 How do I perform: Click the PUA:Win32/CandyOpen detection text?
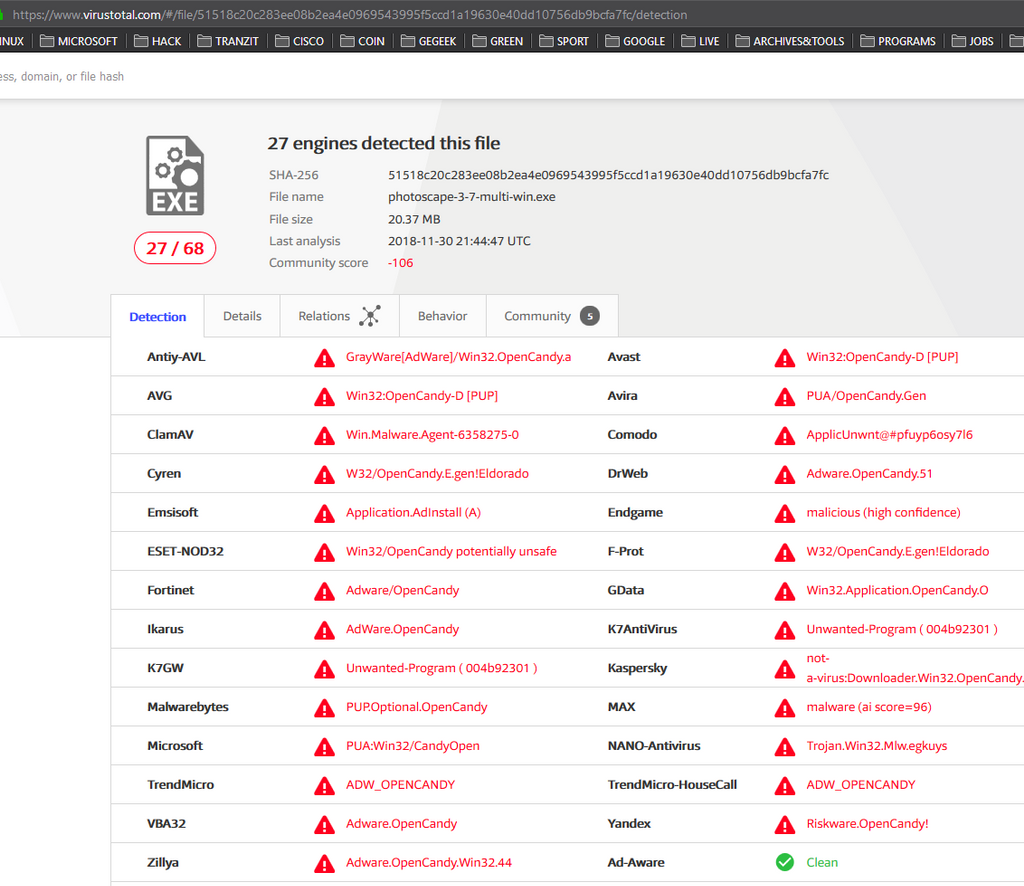(x=413, y=746)
